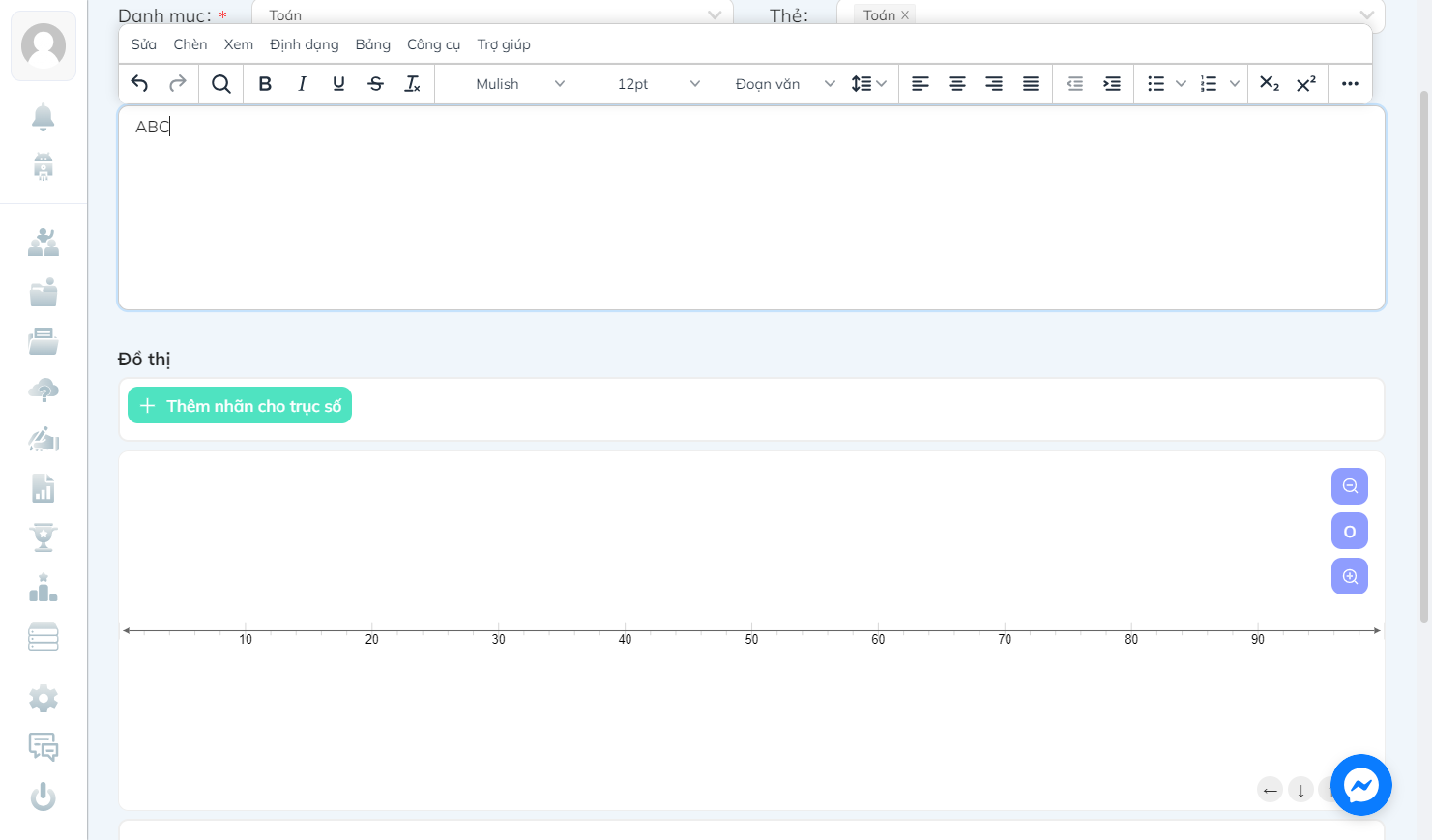Open the line height dropdown
Screen dimensions: 1432x840
(868, 84)
